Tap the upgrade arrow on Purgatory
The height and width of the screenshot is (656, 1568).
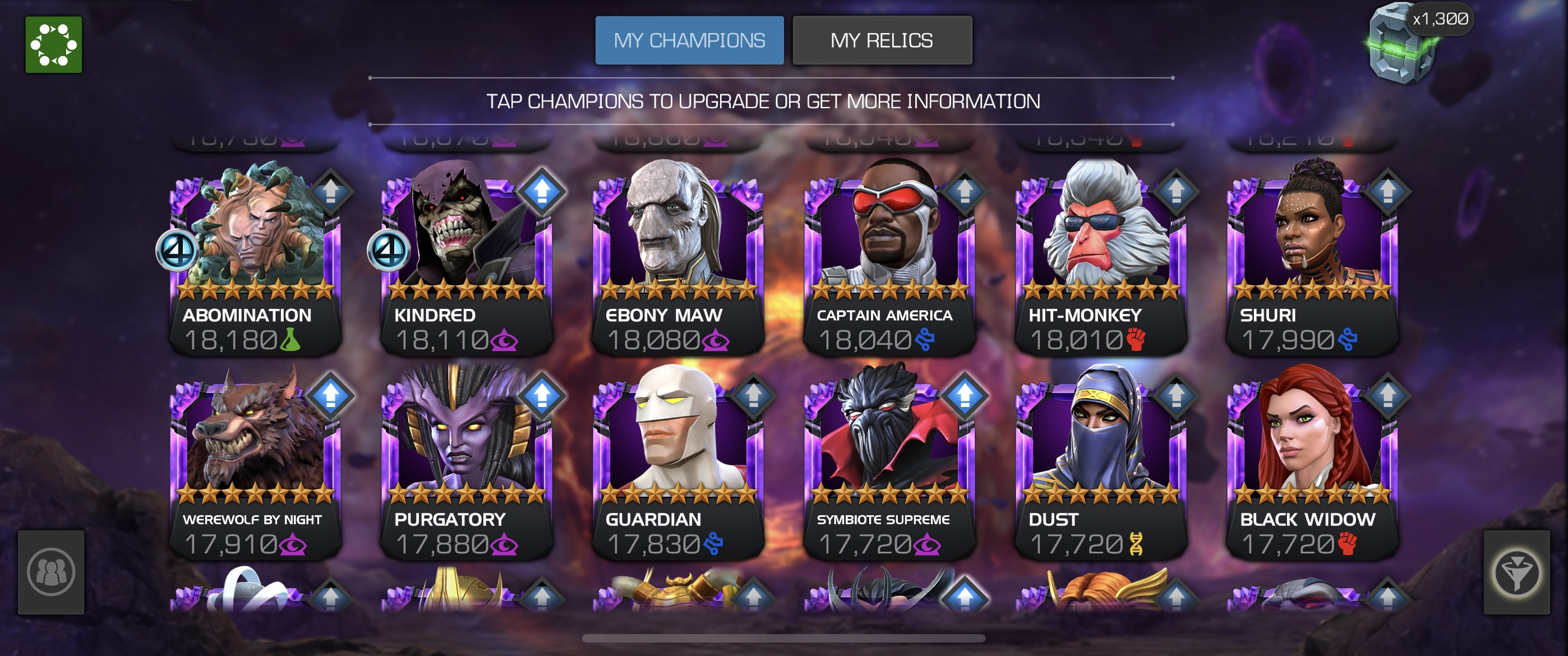(x=542, y=395)
